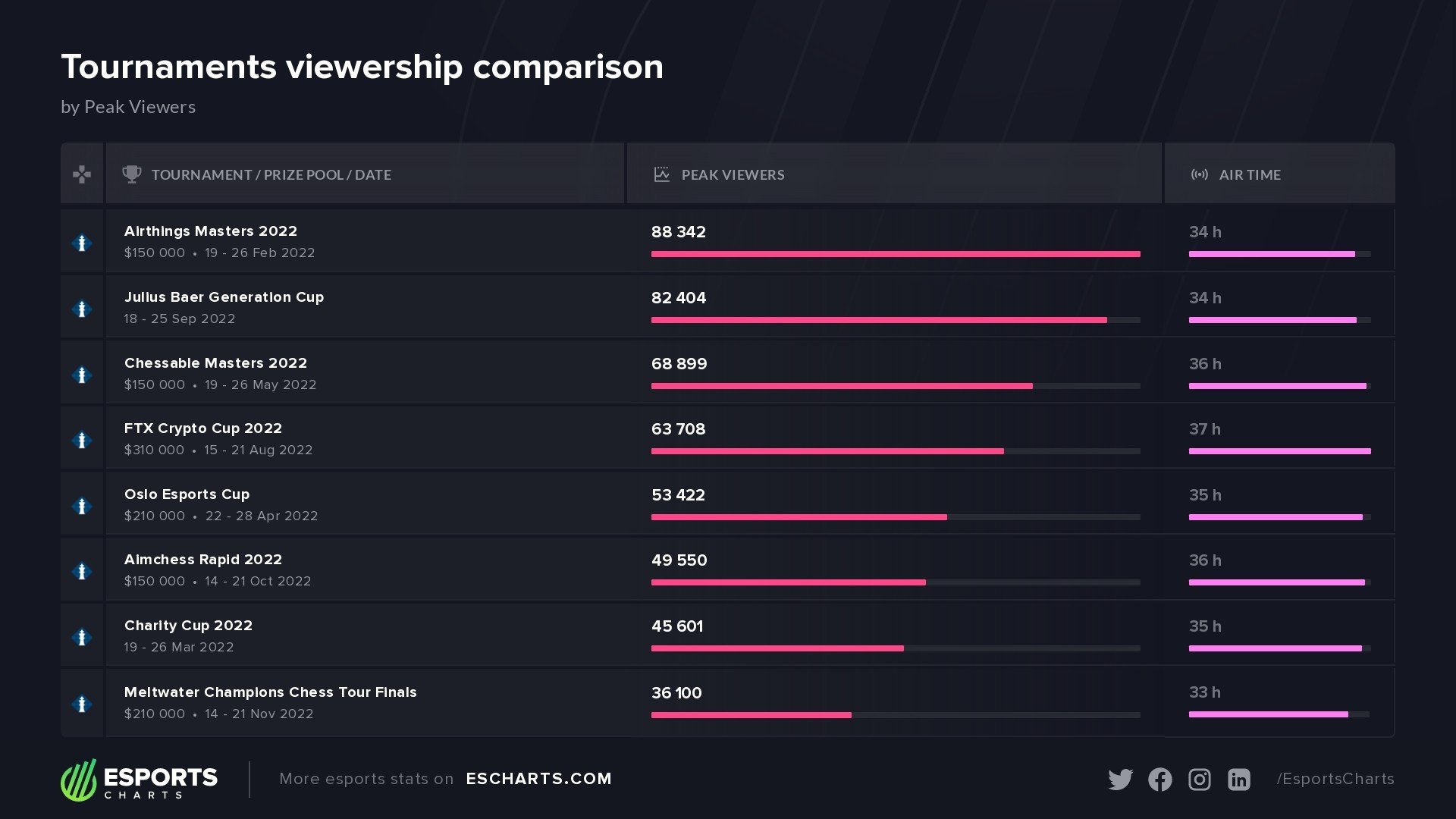Open the Instagram icon link
The height and width of the screenshot is (819, 1456).
tap(1199, 780)
